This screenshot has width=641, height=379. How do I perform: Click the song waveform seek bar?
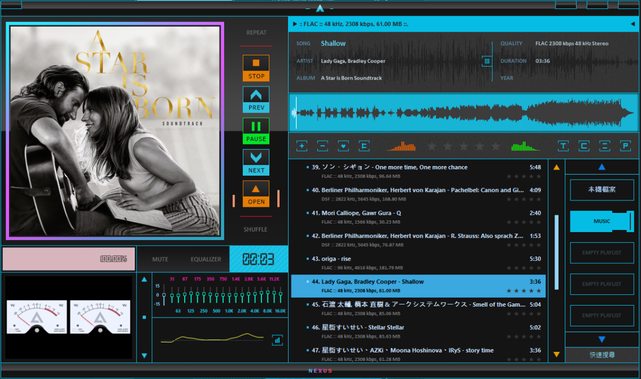click(464, 113)
